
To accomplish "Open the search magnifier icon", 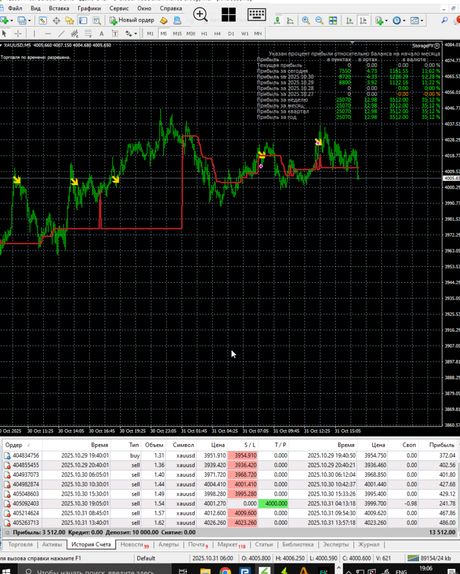I will [x=444, y=20].
